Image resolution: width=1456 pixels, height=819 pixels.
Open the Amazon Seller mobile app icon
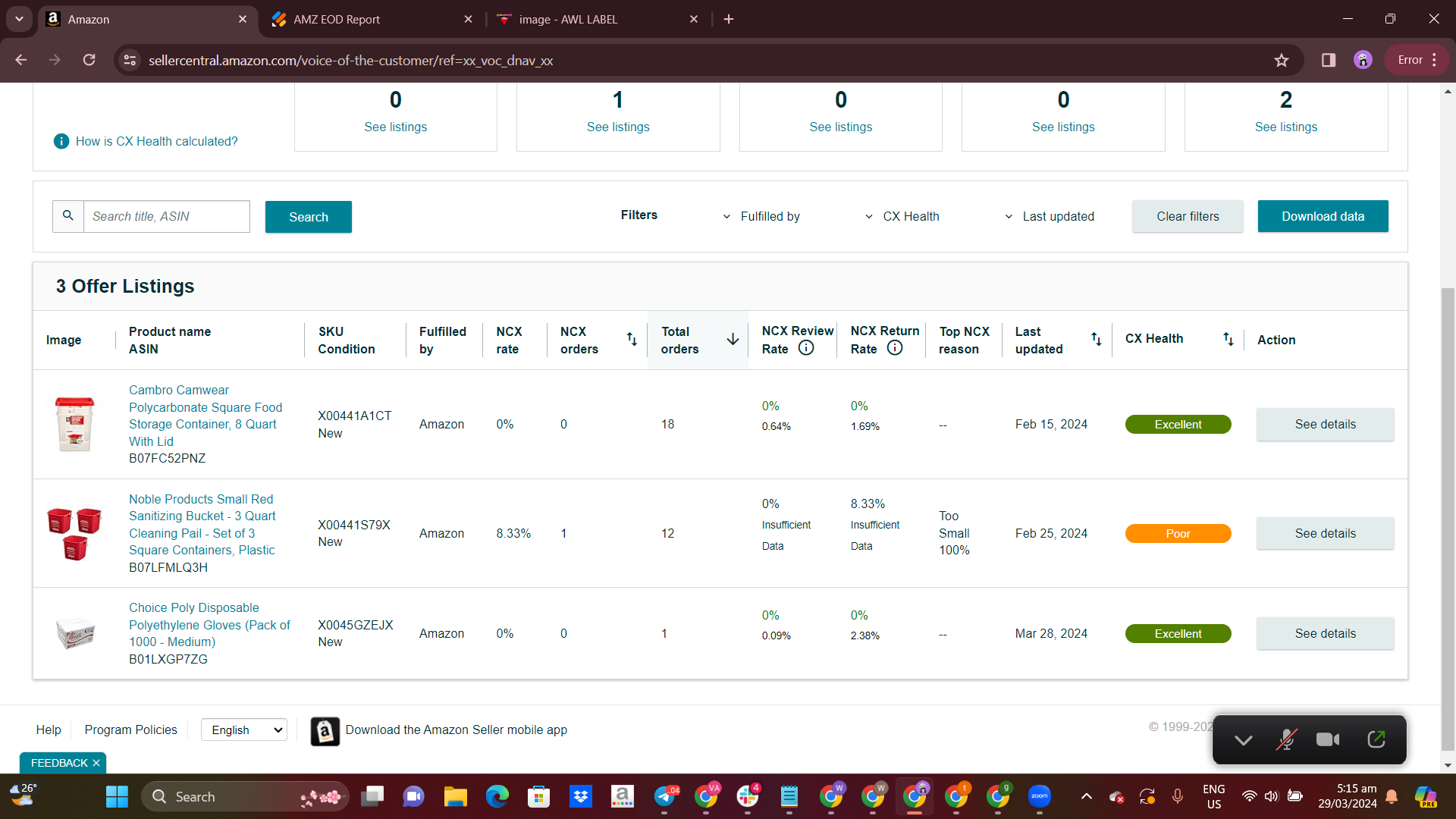pyautogui.click(x=325, y=731)
